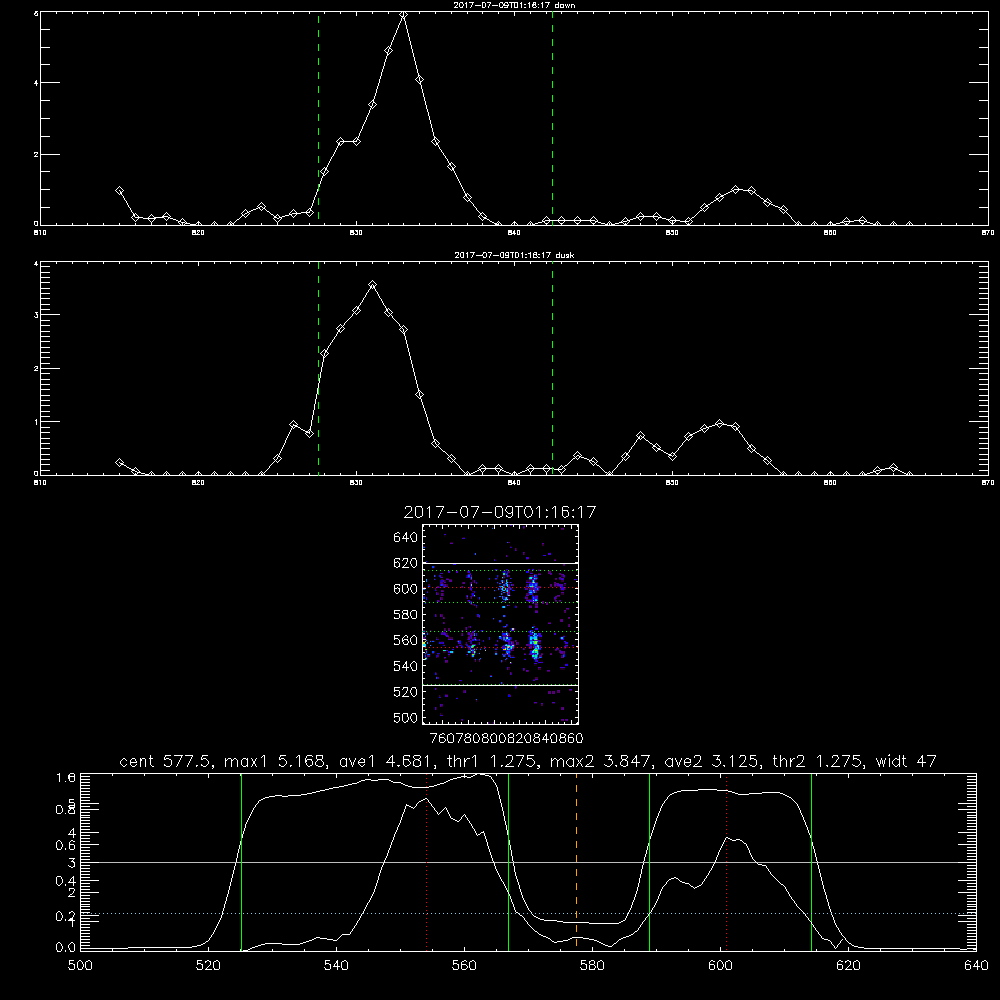Click the upper white line in the color image
This screenshot has height=1000, width=1000.
tap(500, 563)
